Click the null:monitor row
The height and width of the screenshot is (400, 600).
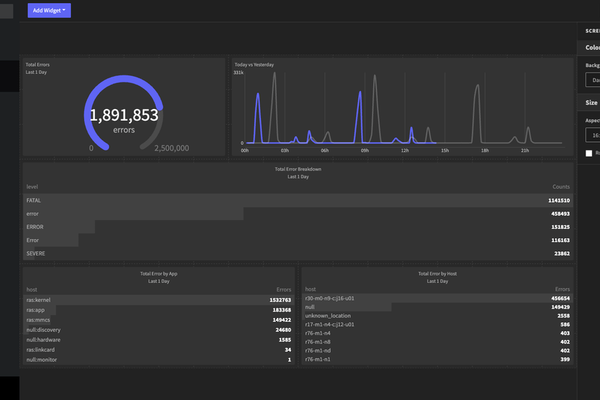pyautogui.click(x=159, y=359)
